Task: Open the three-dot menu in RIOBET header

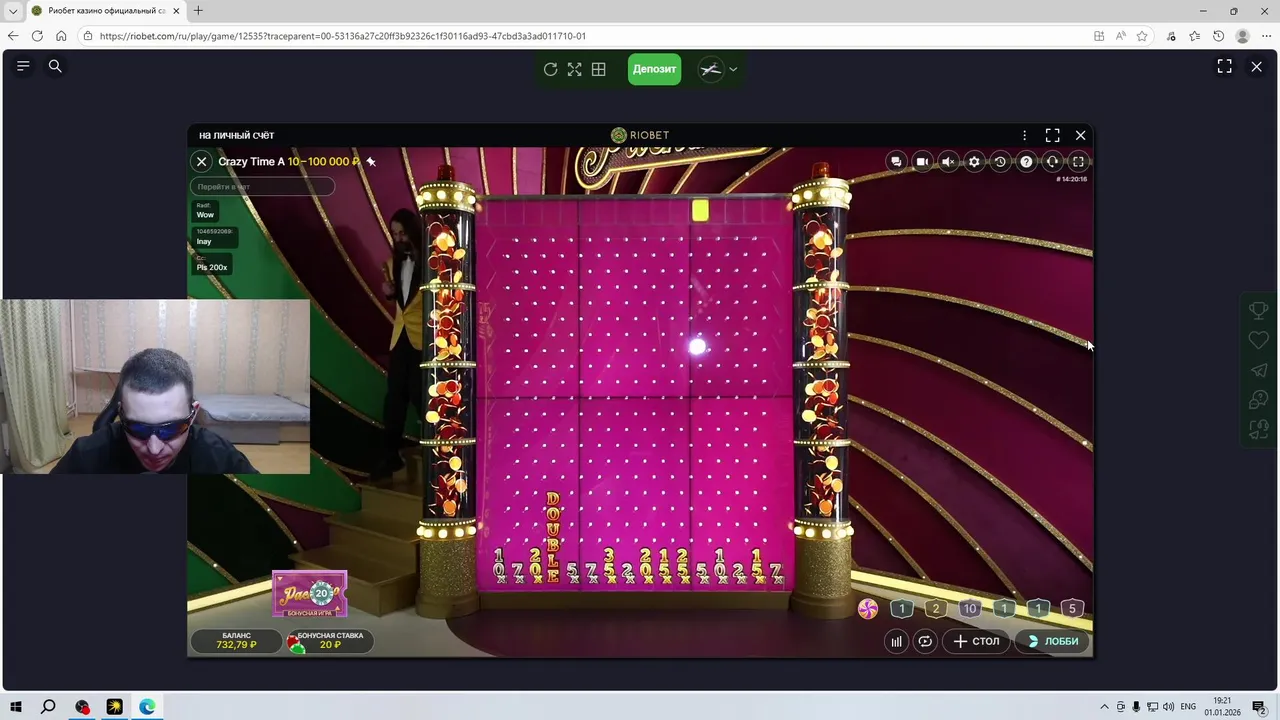Action: pos(1024,135)
